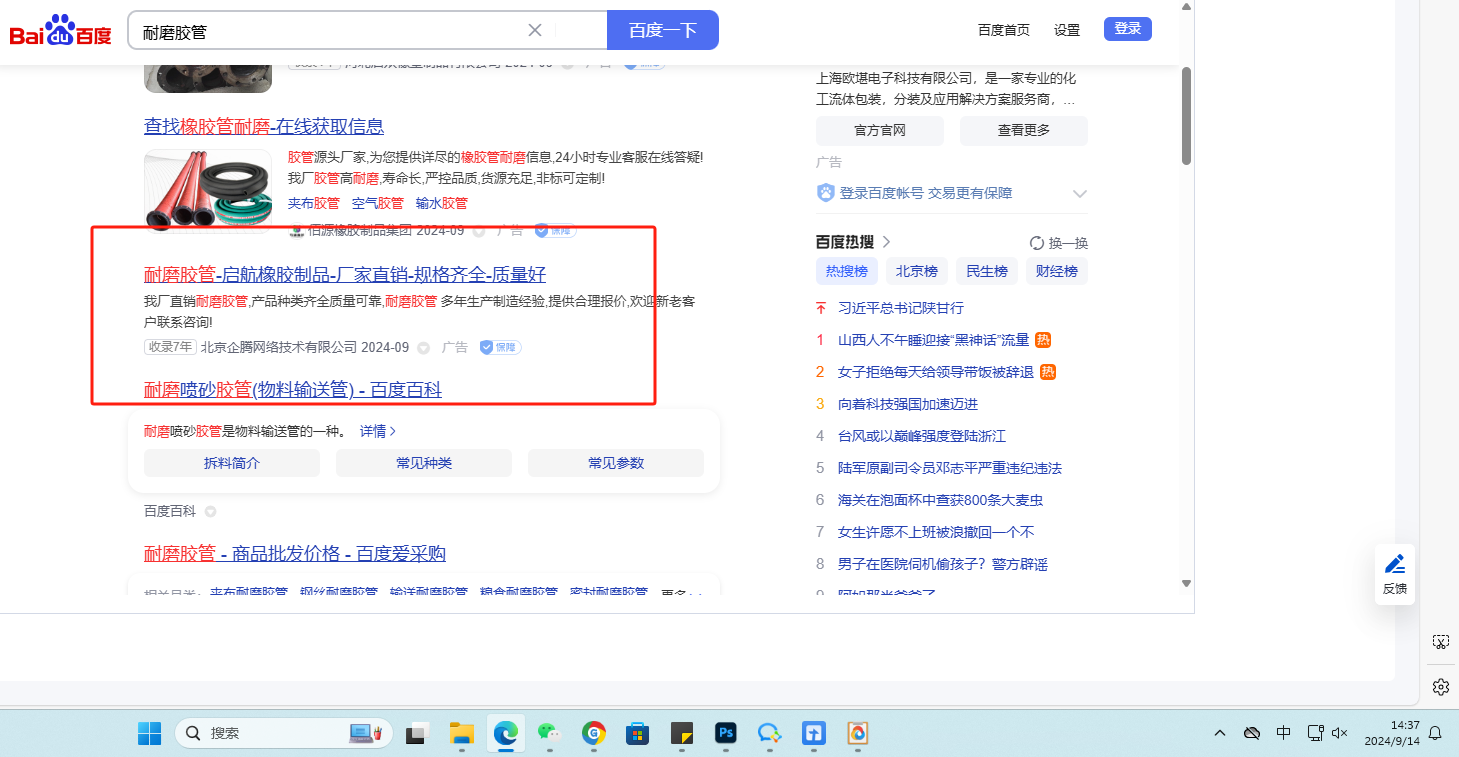Expand dropdown beside 北京企腾网络技术有限公司 2024-09
1459x757 pixels.
tap(423, 348)
